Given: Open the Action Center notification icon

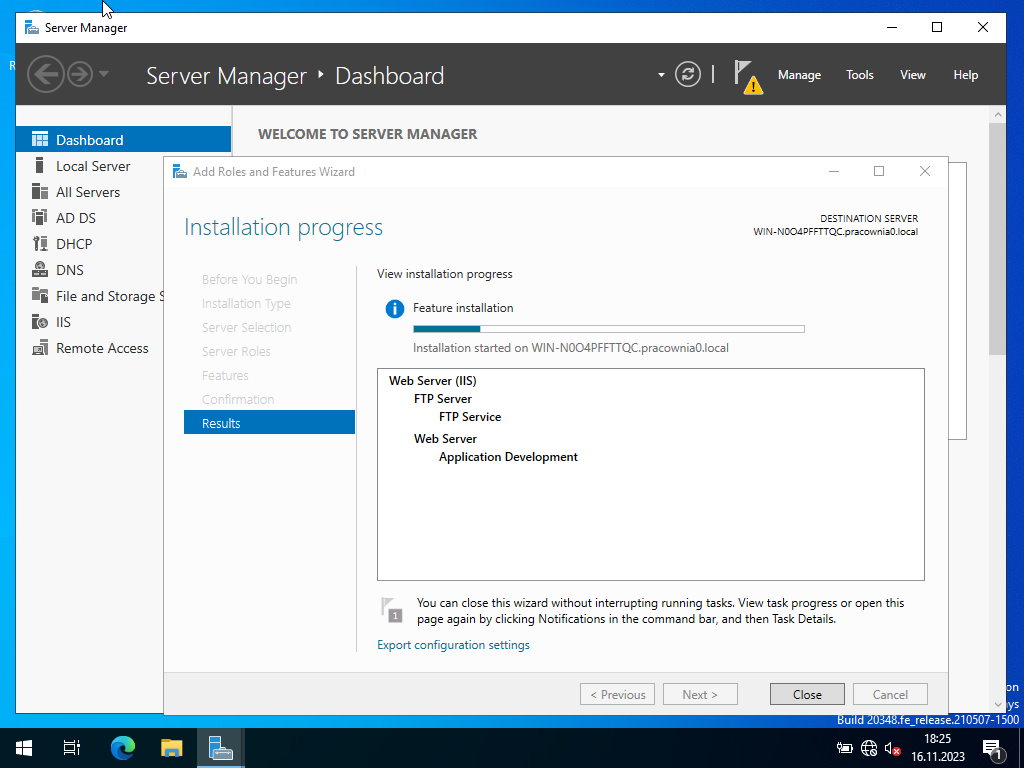Looking at the screenshot, I should point(993,749).
